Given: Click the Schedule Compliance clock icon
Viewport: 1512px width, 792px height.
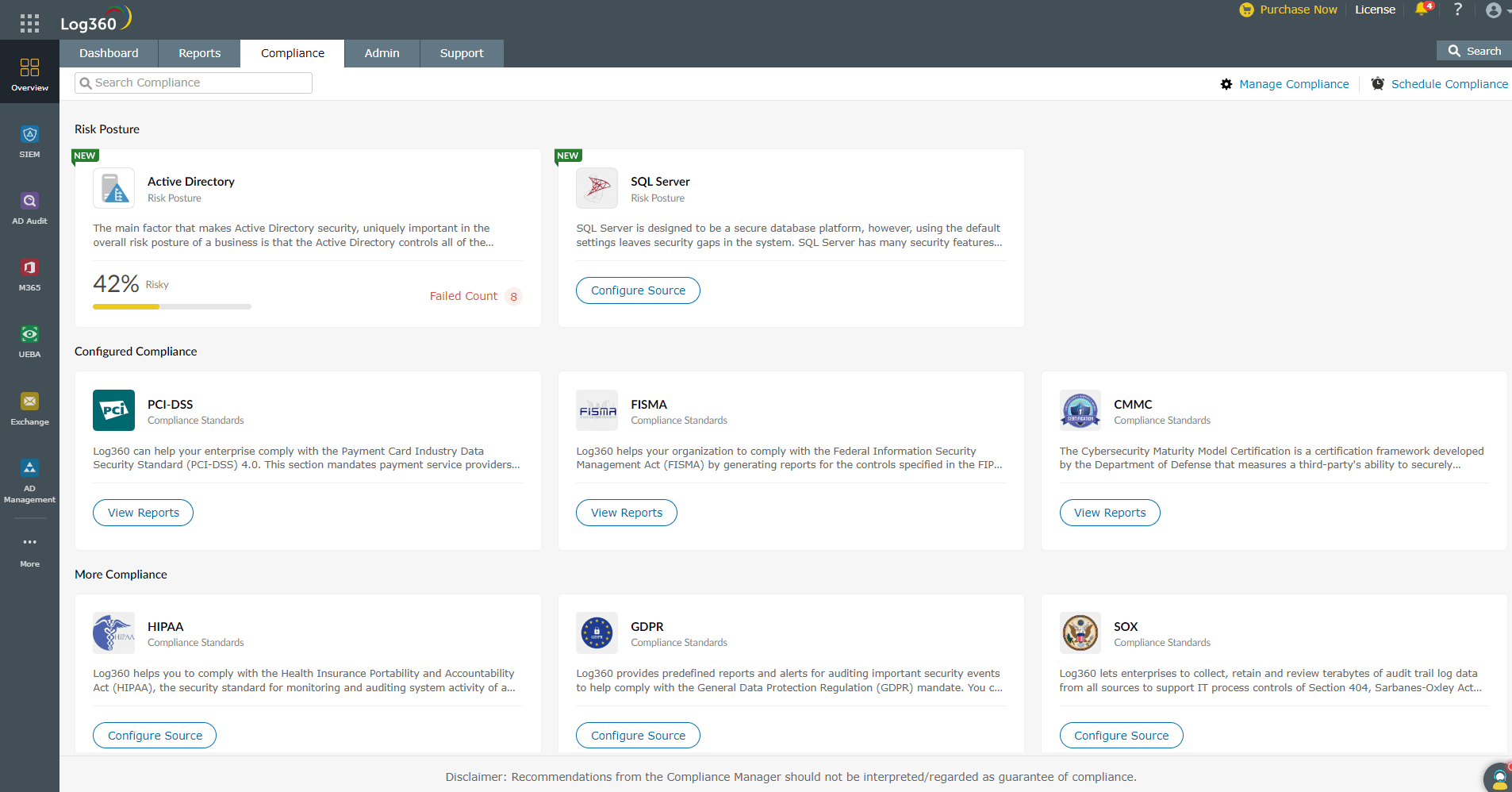Looking at the screenshot, I should pyautogui.click(x=1378, y=84).
